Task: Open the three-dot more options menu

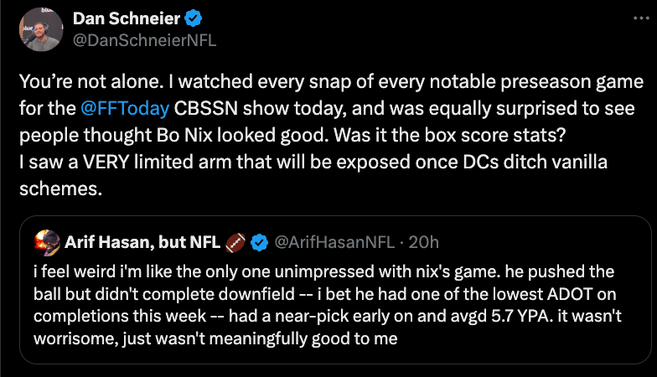Action: click(x=641, y=18)
